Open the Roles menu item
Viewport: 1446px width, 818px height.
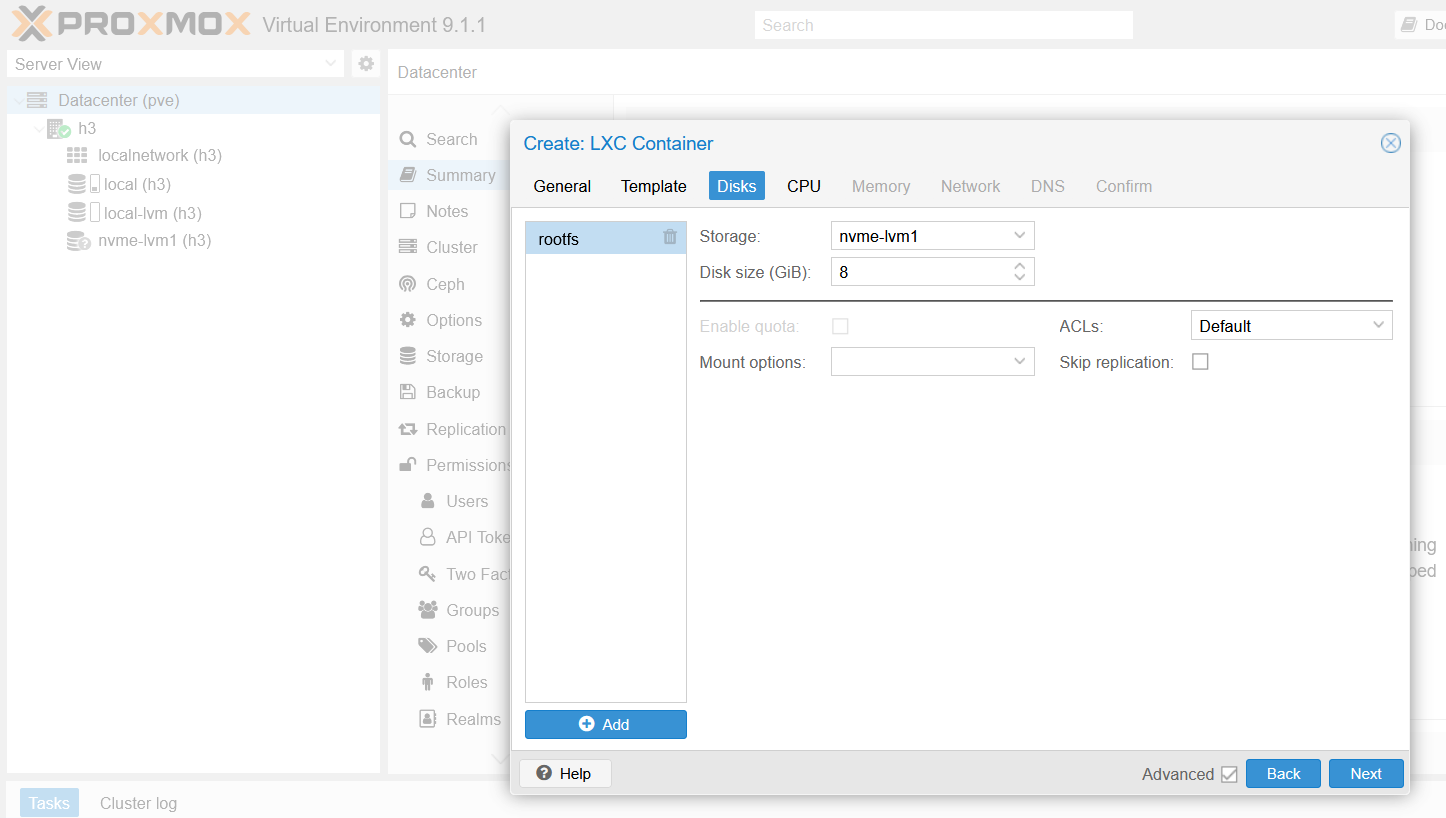coord(467,682)
